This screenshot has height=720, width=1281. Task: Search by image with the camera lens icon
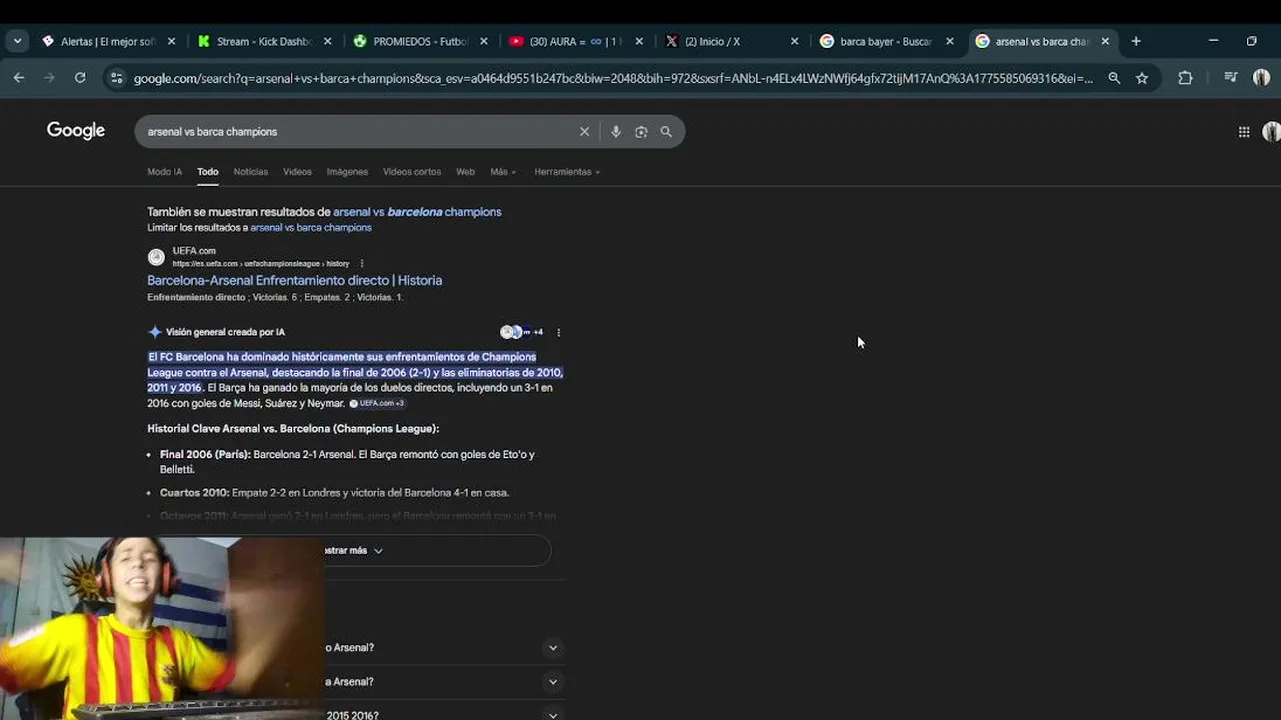(641, 132)
